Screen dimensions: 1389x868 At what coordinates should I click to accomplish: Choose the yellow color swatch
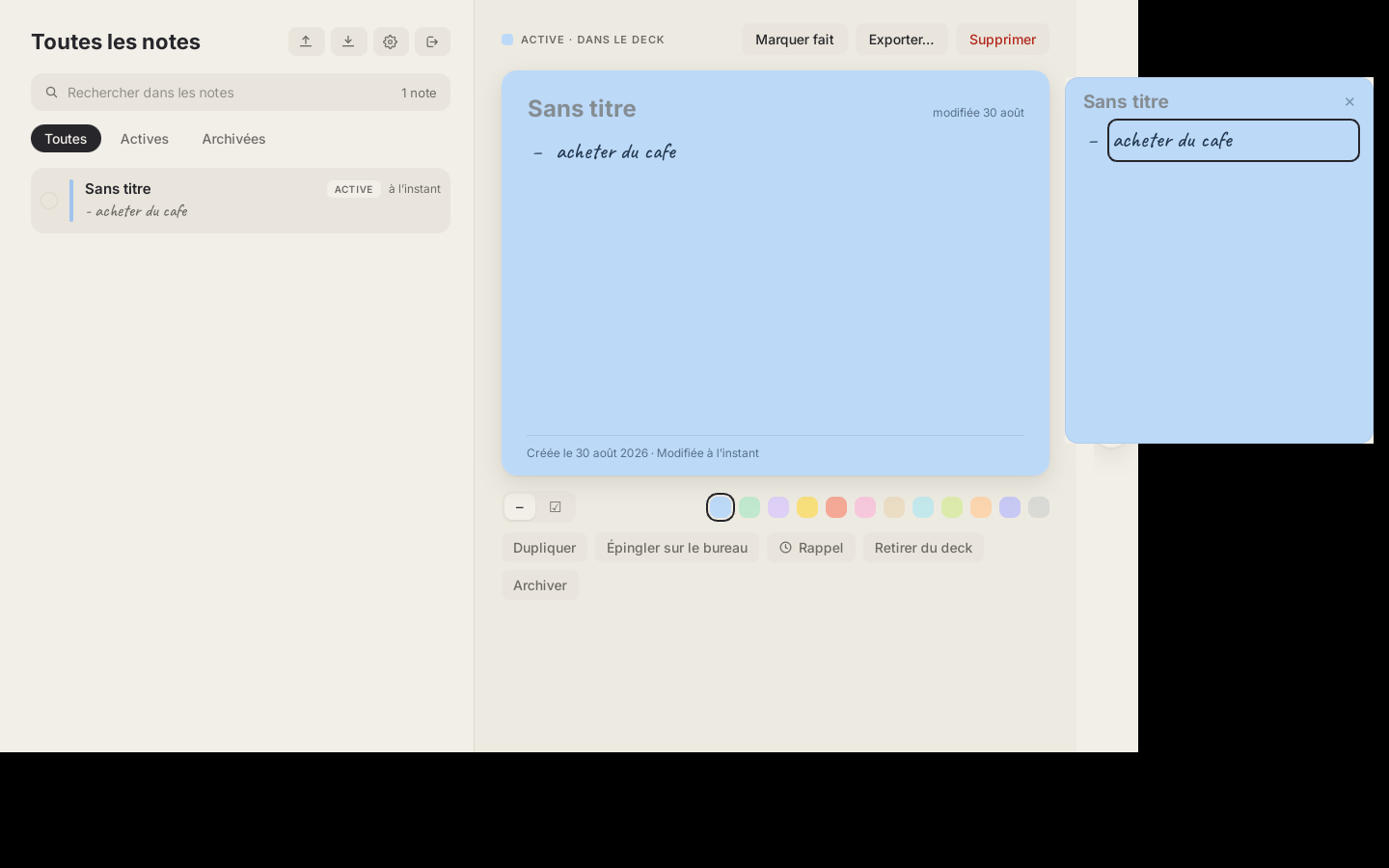[x=807, y=507]
